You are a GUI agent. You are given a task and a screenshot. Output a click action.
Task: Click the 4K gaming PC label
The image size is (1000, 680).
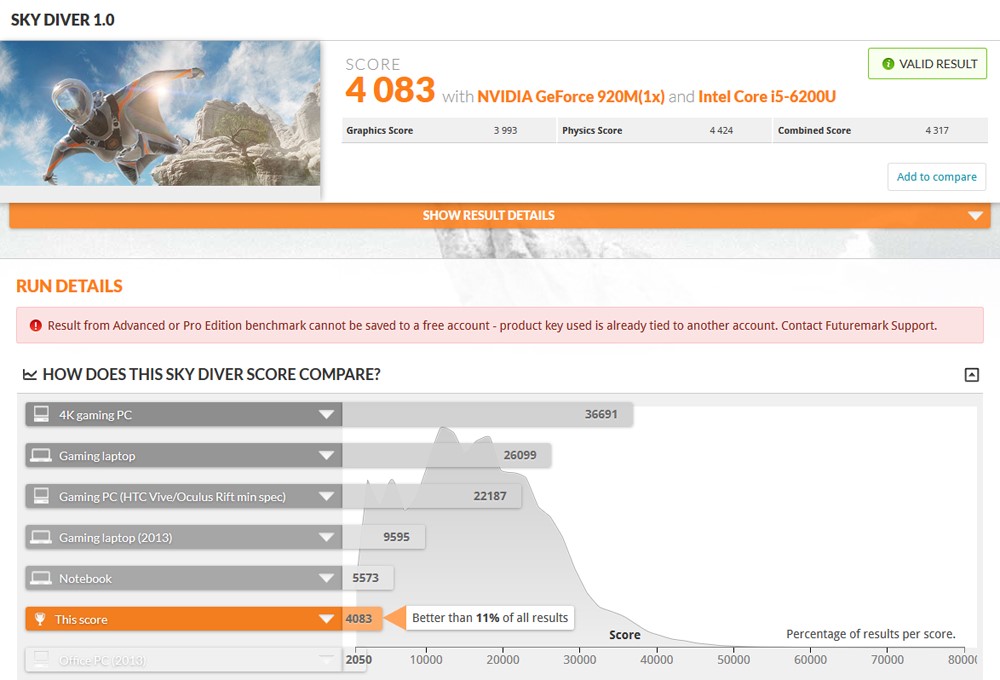click(96, 415)
